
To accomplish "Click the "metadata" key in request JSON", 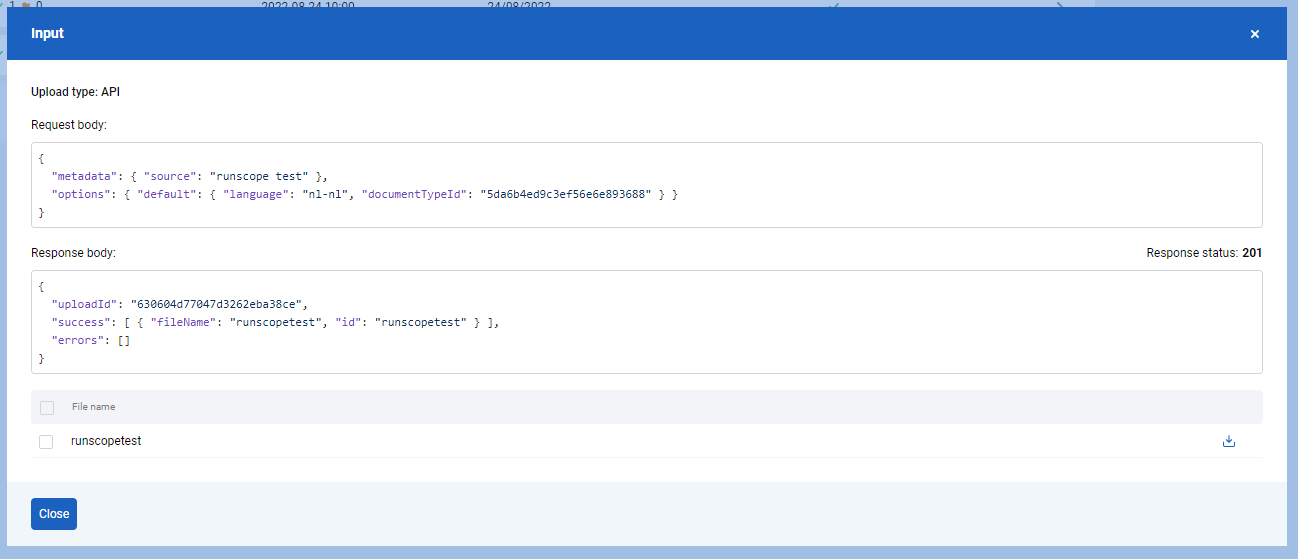I will [x=84, y=176].
